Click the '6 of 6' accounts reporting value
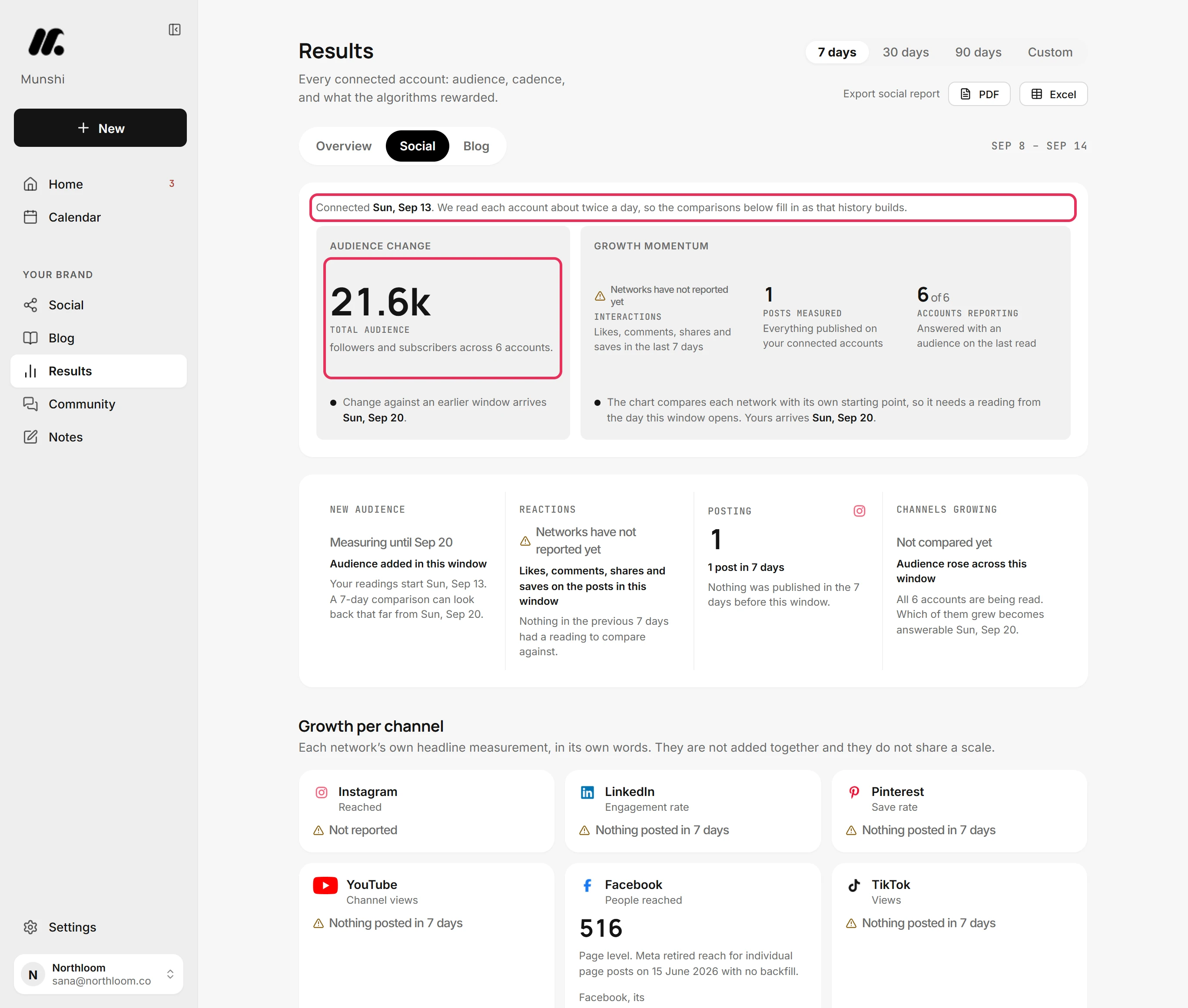The width and height of the screenshot is (1188, 1008). point(933,295)
